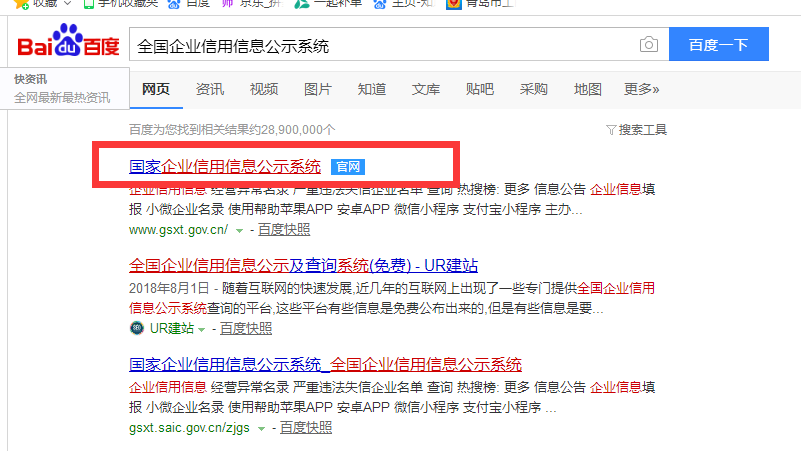The height and width of the screenshot is (451, 801).
Task: Click the Baidu logo
Action: [68, 40]
